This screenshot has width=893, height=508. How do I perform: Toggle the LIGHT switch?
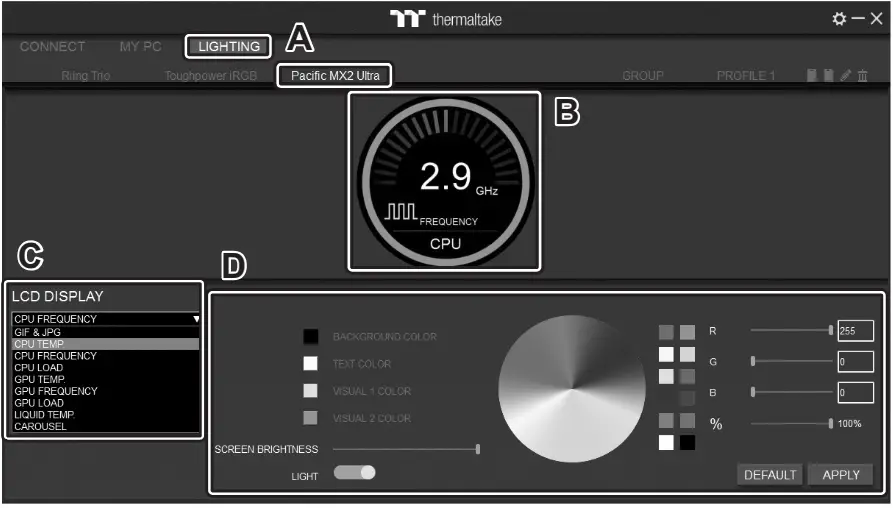[x=354, y=472]
